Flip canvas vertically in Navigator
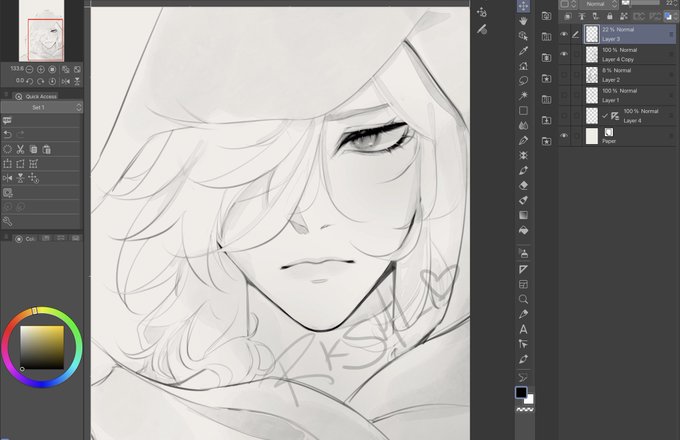 pos(77,81)
